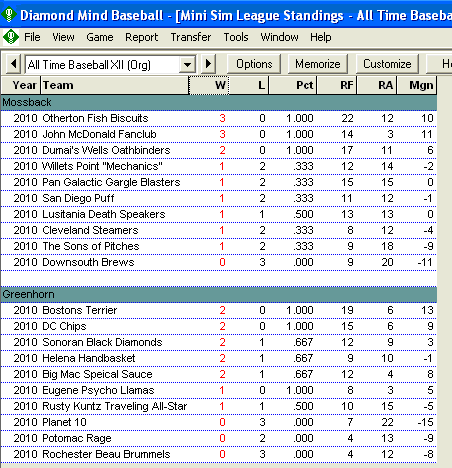This screenshot has width=452, height=468.
Task: Go to next league with right arrow
Action: (208, 63)
